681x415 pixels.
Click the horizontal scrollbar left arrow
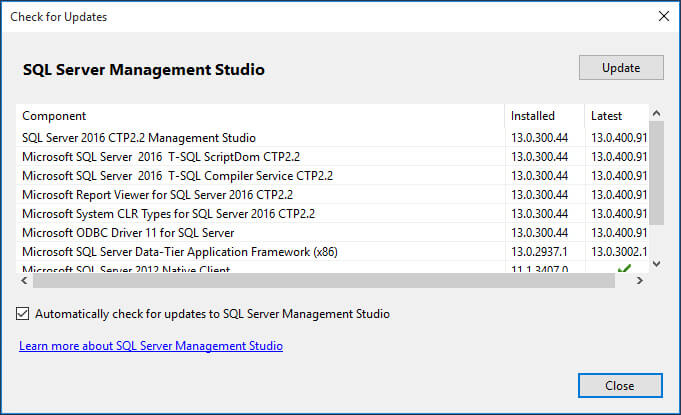[x=24, y=281]
